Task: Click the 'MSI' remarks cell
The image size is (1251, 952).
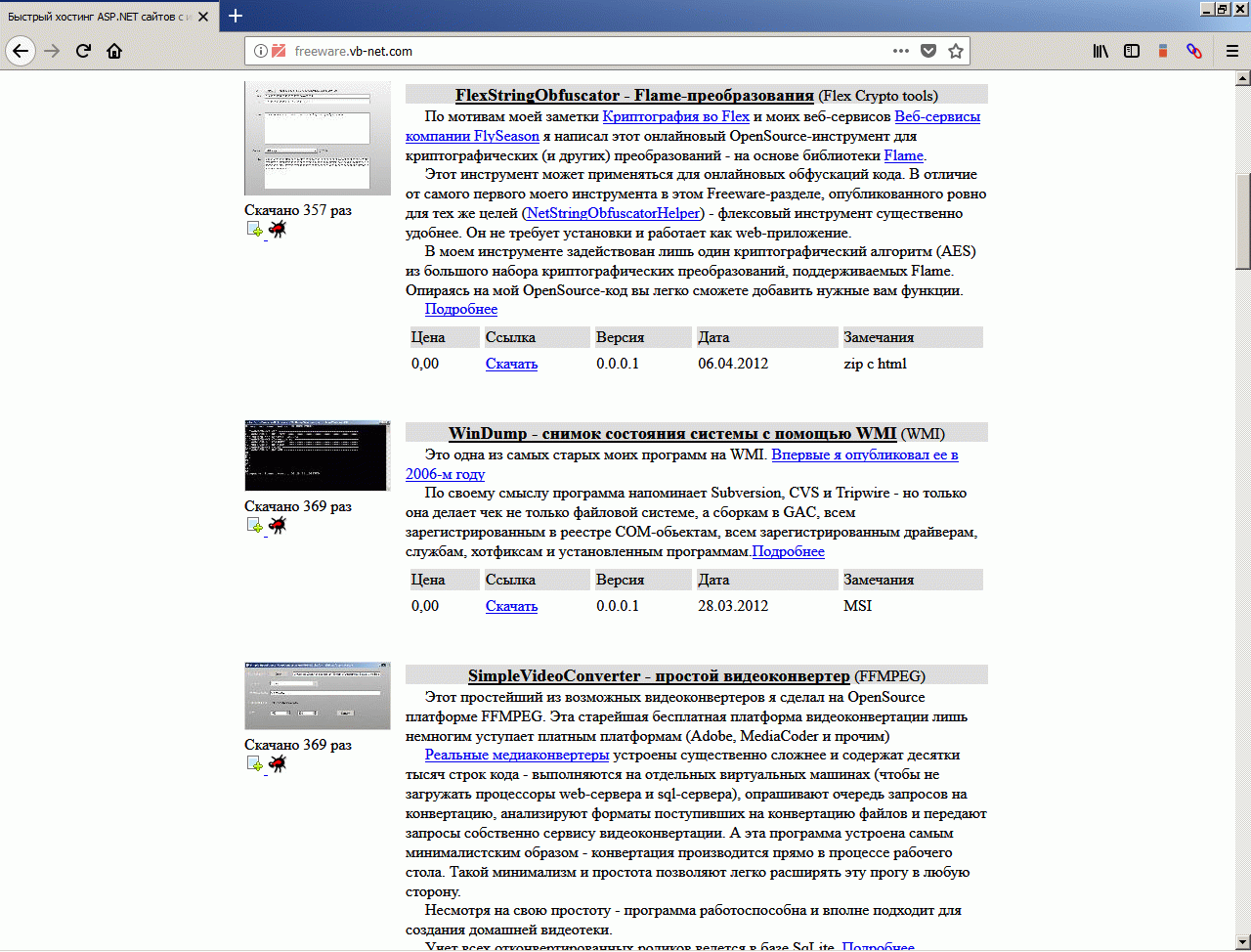Action: 857,606
